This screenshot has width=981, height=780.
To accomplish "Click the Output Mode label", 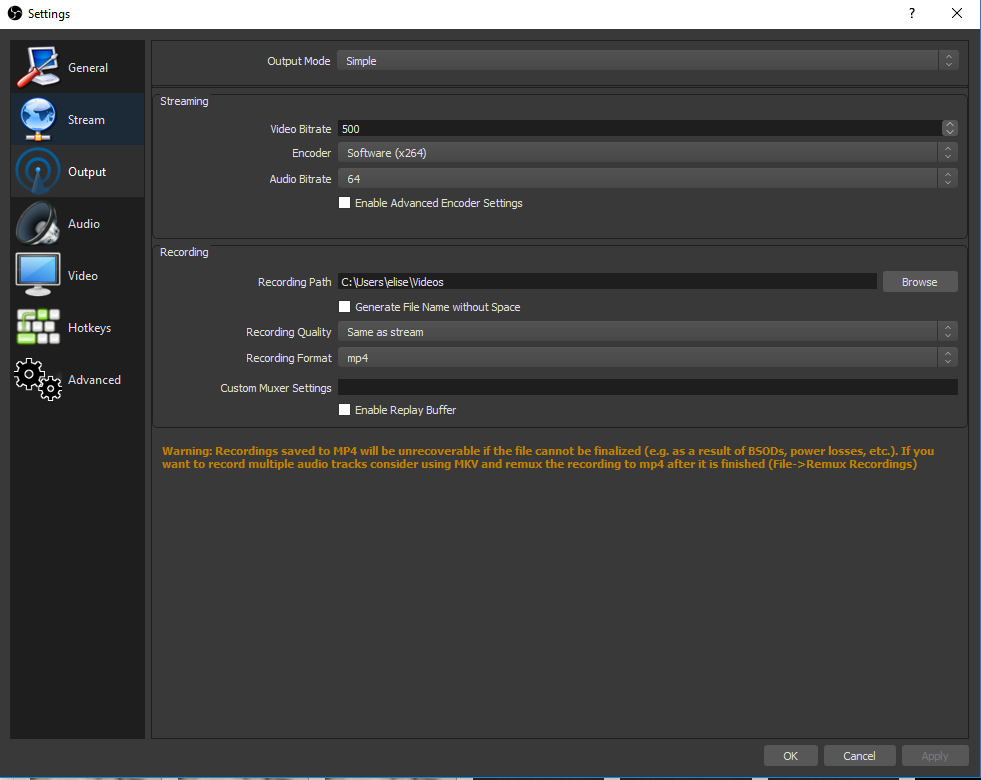I will pyautogui.click(x=298, y=61).
